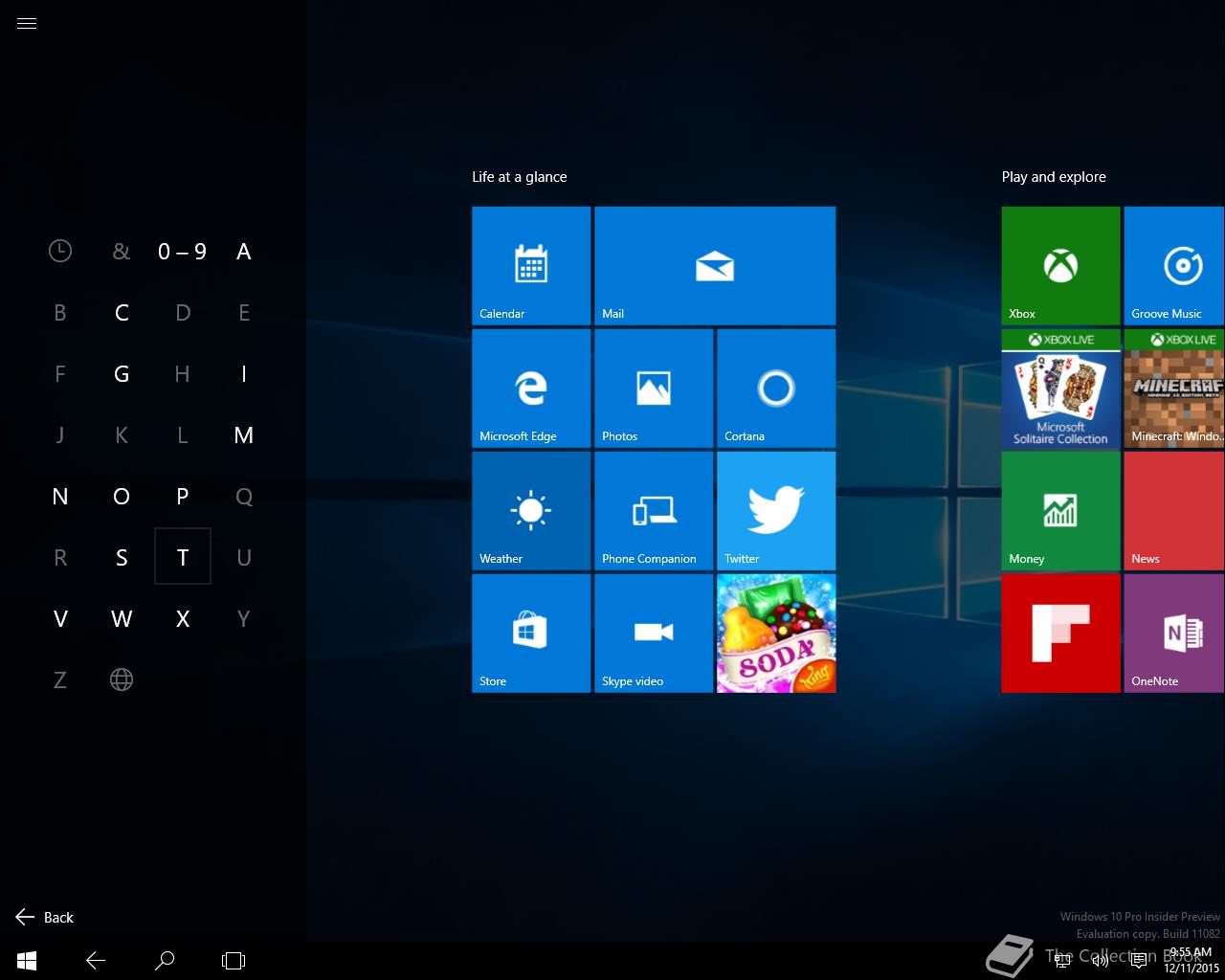Open the News tile

[1174, 511]
